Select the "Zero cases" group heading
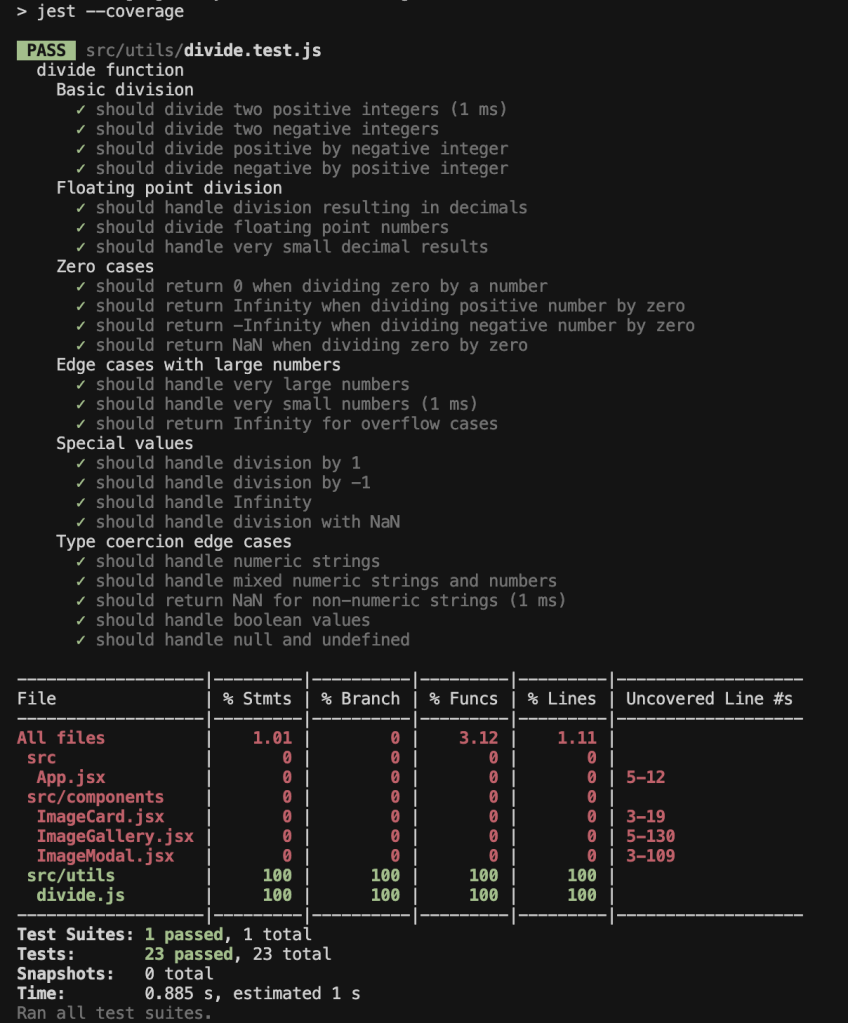Viewport: 848px width, 1023px height. (x=105, y=267)
